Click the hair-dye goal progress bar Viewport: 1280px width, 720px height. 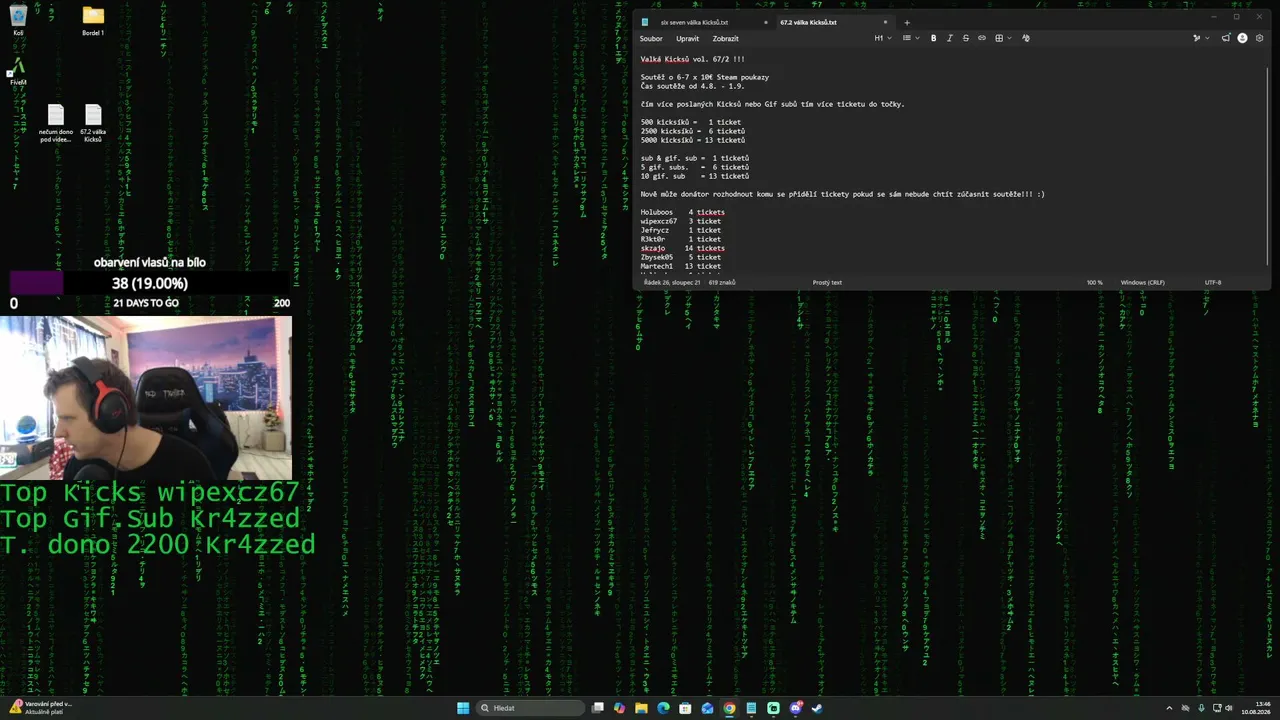pyautogui.click(x=150, y=283)
